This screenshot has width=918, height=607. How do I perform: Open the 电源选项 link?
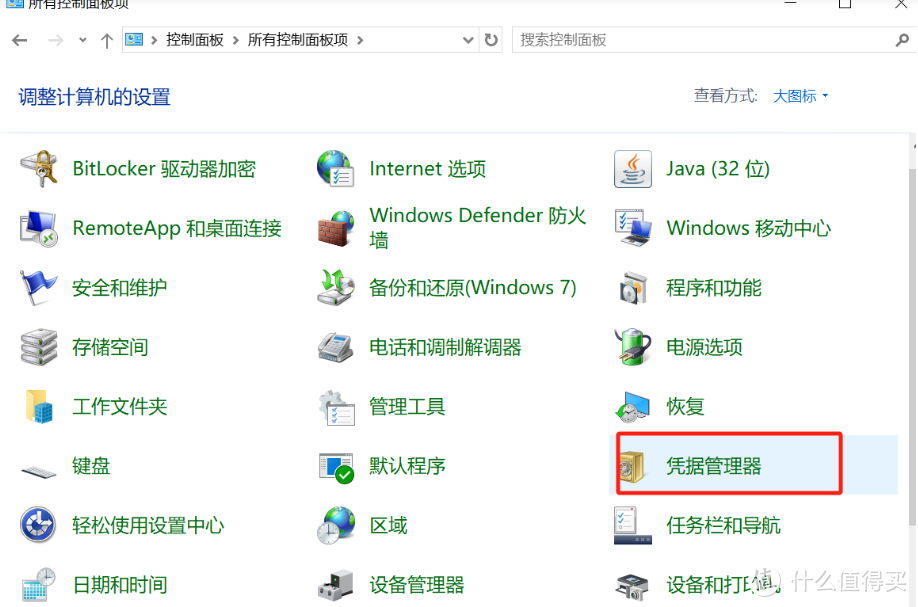(704, 347)
